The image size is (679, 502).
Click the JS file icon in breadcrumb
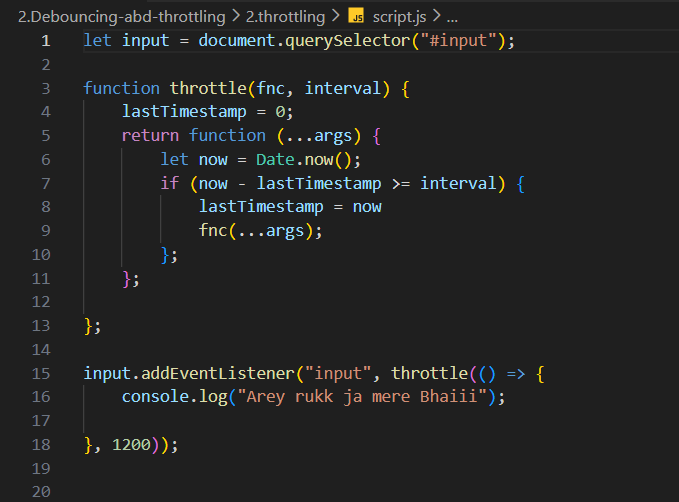(x=356, y=16)
